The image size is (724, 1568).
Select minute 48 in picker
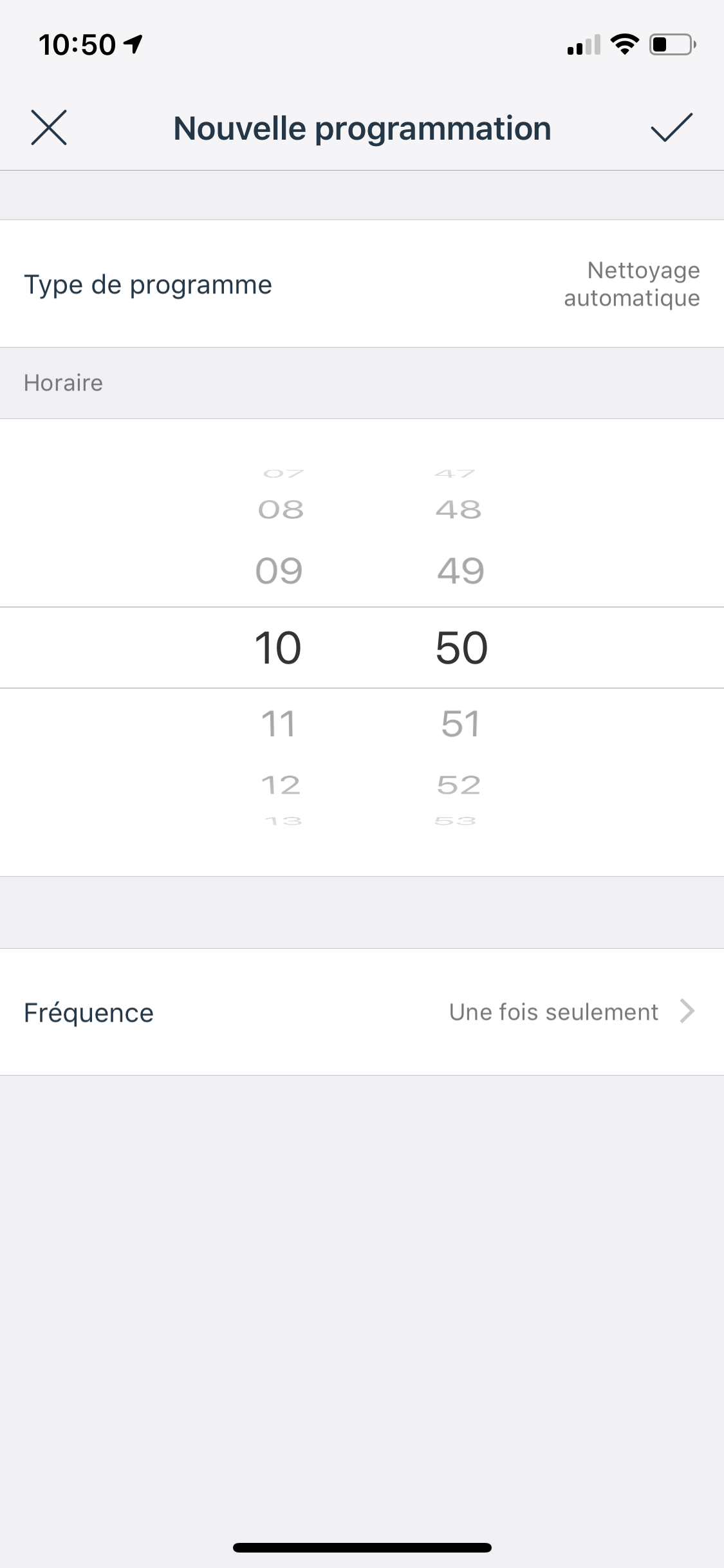458,510
